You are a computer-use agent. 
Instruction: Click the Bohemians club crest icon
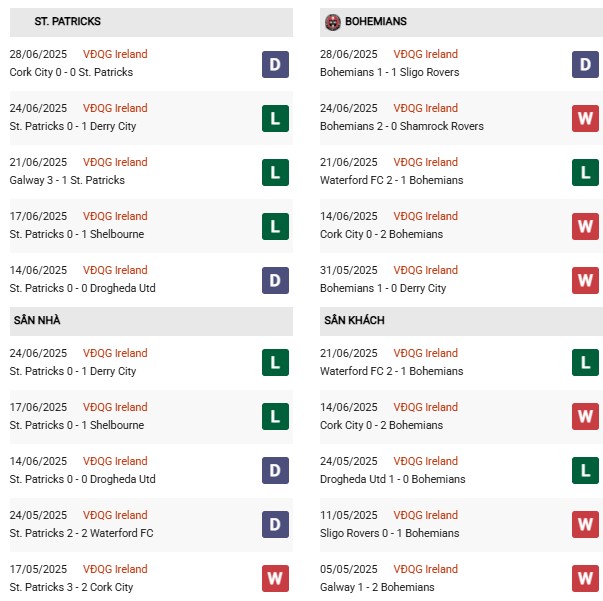tap(333, 21)
